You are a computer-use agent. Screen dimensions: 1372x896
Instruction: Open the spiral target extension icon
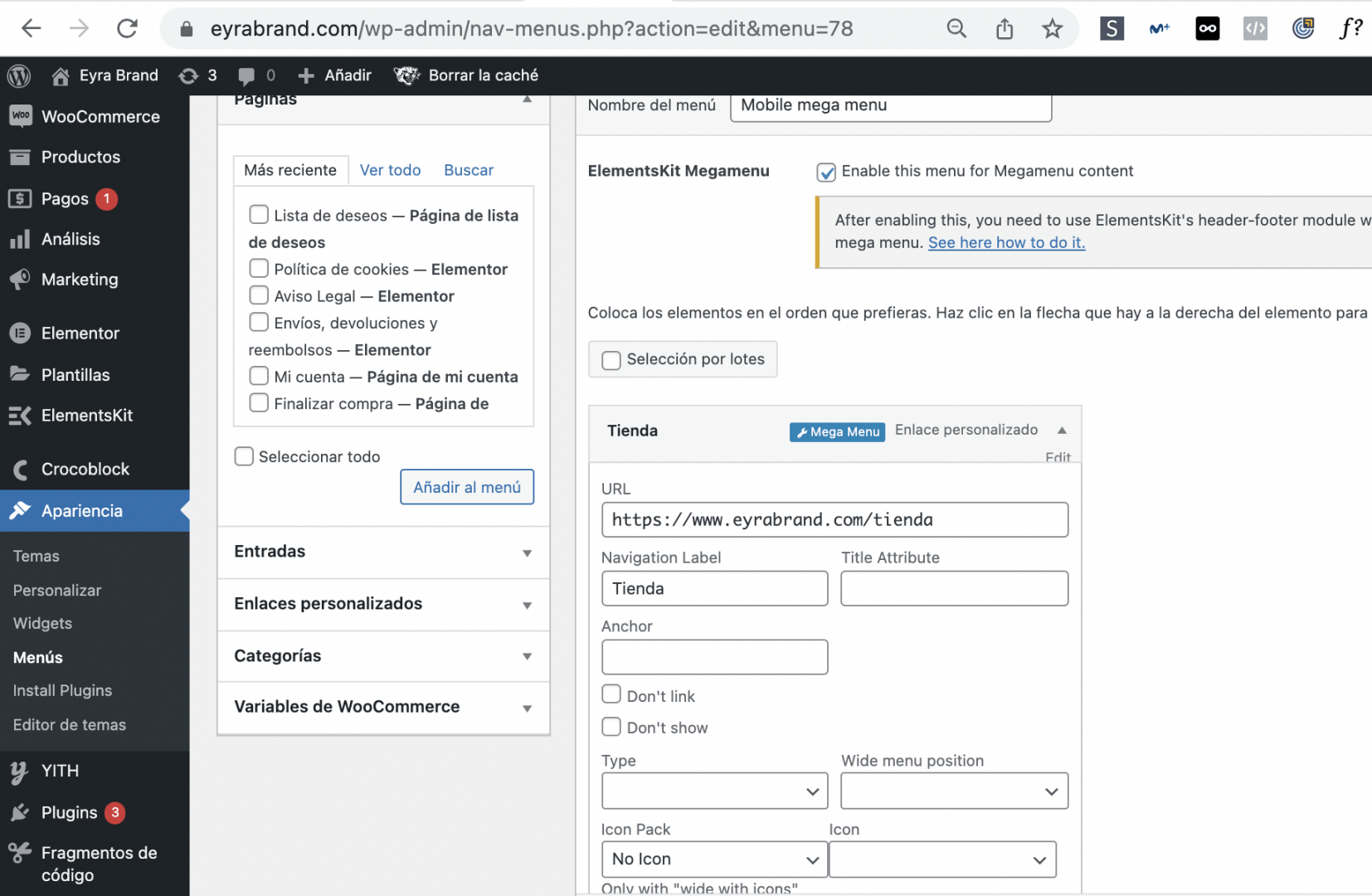click(1303, 29)
